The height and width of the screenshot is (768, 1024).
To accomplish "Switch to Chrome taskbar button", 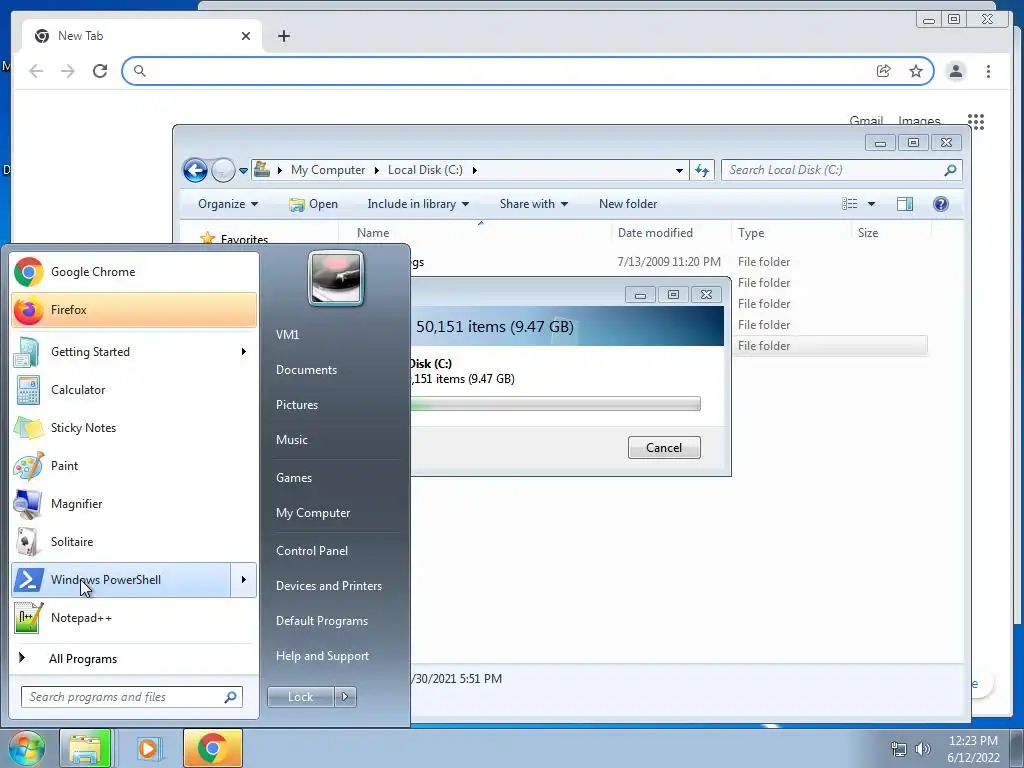I will pyautogui.click(x=212, y=748).
